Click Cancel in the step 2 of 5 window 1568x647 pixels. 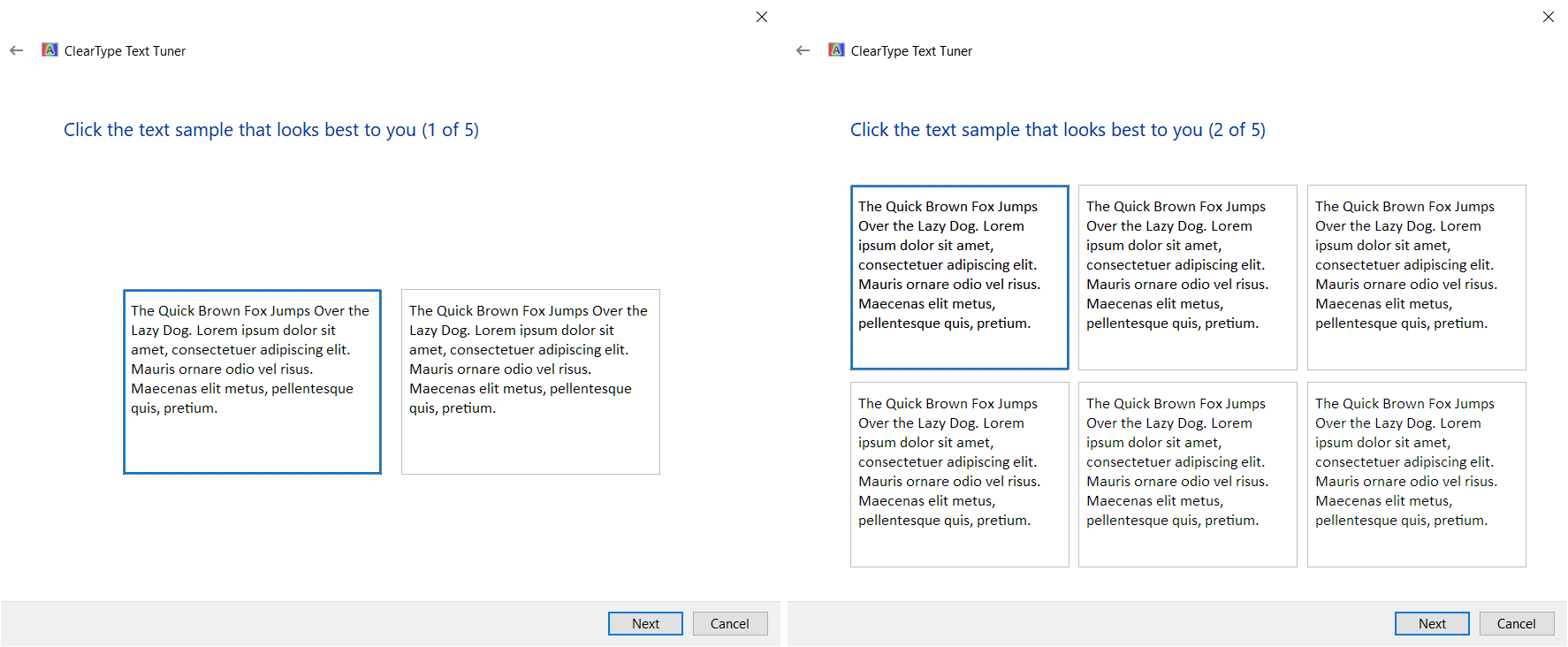click(x=1517, y=623)
